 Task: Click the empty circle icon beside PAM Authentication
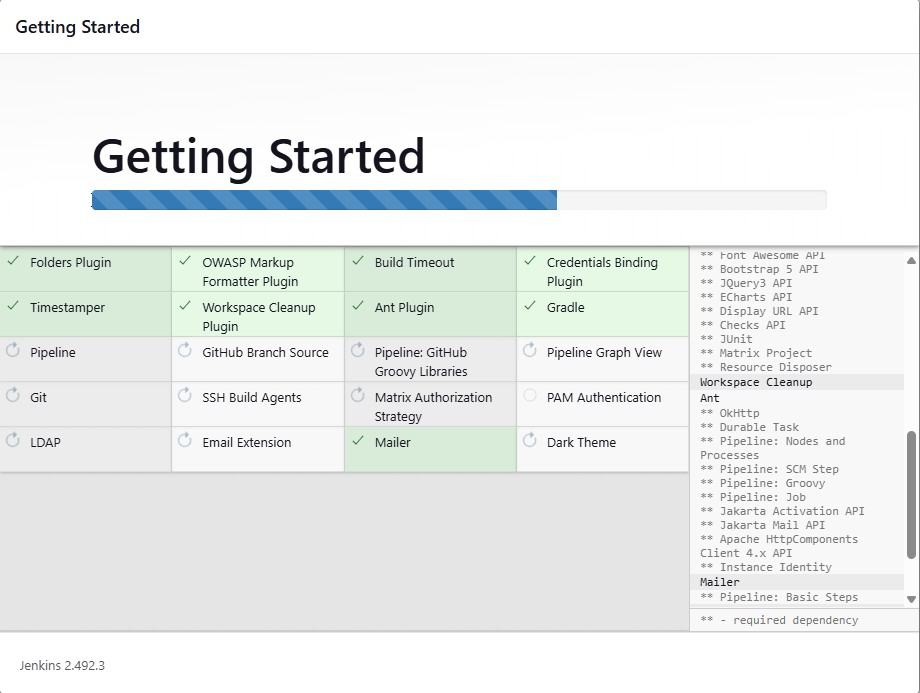[530, 395]
